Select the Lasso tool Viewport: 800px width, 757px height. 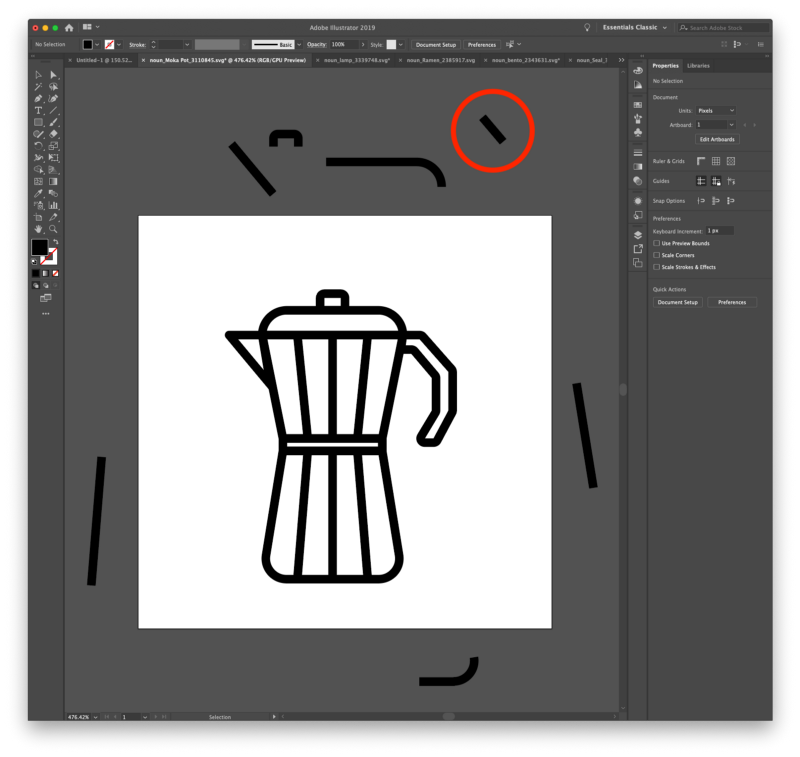[54, 87]
